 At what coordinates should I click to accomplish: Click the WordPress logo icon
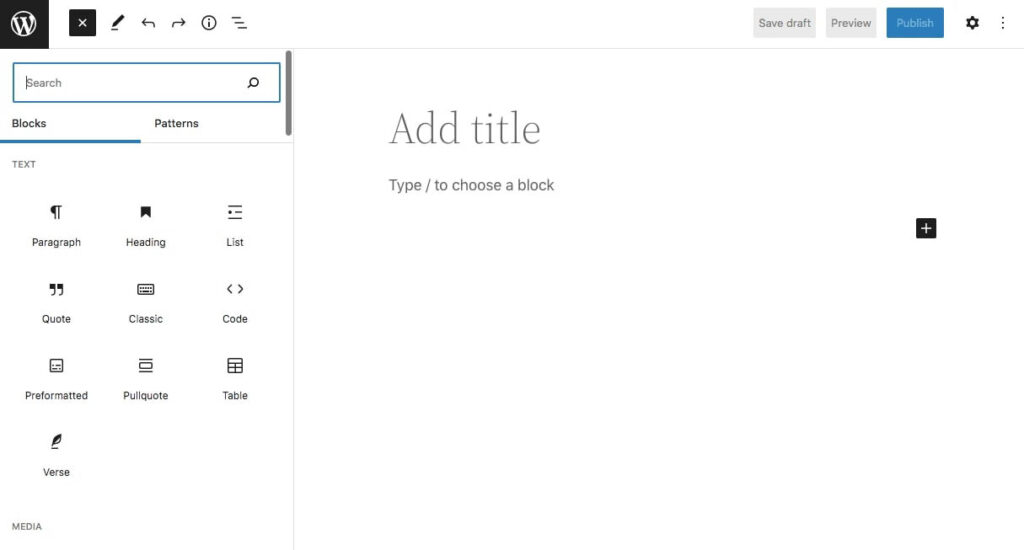point(24,24)
